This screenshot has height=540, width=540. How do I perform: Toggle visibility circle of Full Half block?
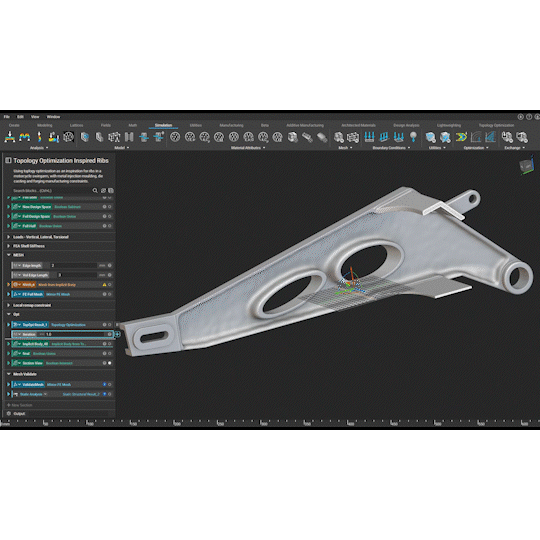click(x=110, y=226)
